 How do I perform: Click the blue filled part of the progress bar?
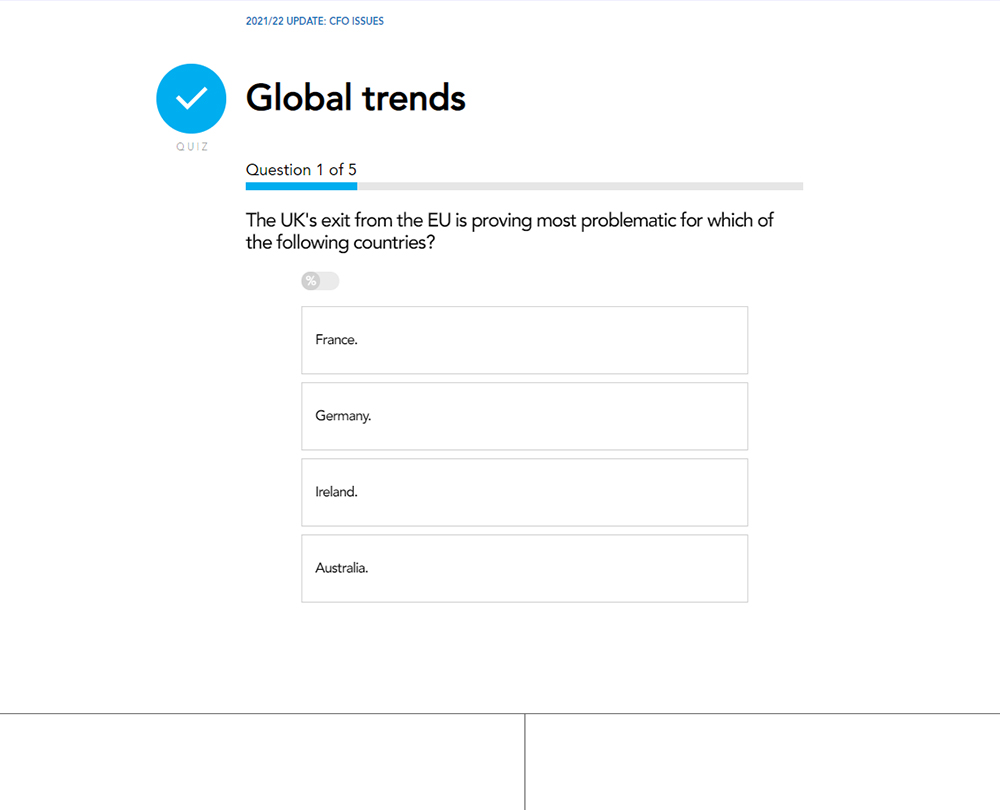point(301,186)
